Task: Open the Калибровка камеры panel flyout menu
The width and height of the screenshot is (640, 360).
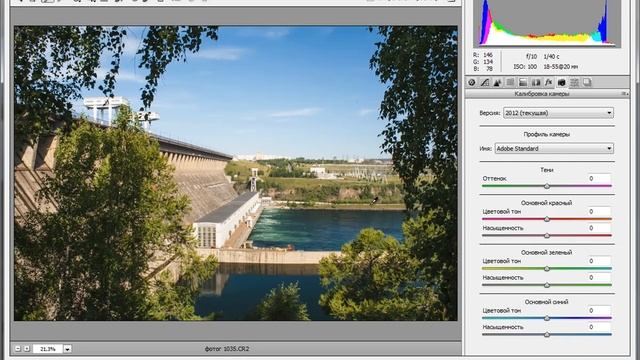Action: [x=624, y=94]
